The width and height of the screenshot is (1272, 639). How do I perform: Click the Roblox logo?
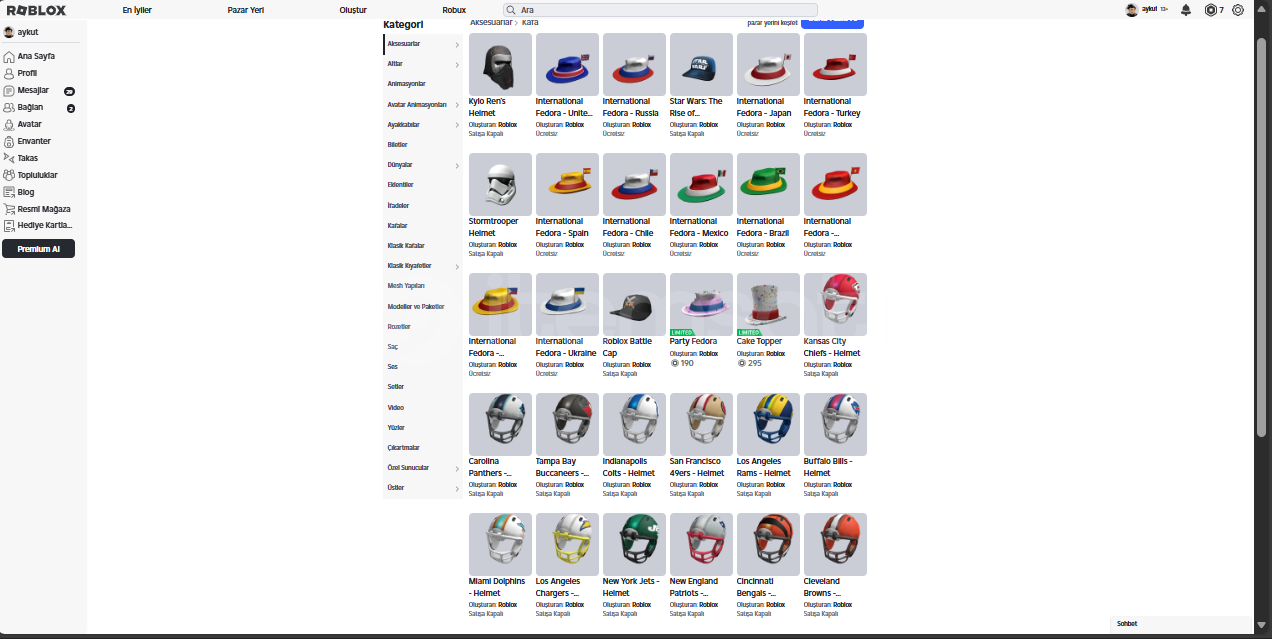36,10
